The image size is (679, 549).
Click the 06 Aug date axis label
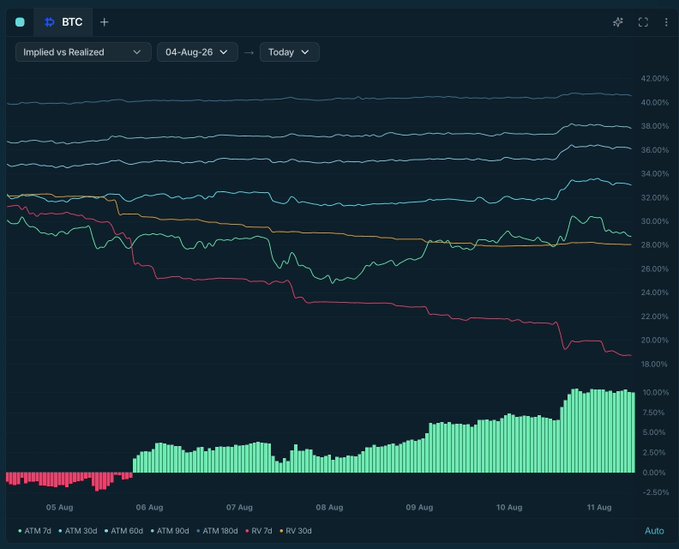[149, 507]
